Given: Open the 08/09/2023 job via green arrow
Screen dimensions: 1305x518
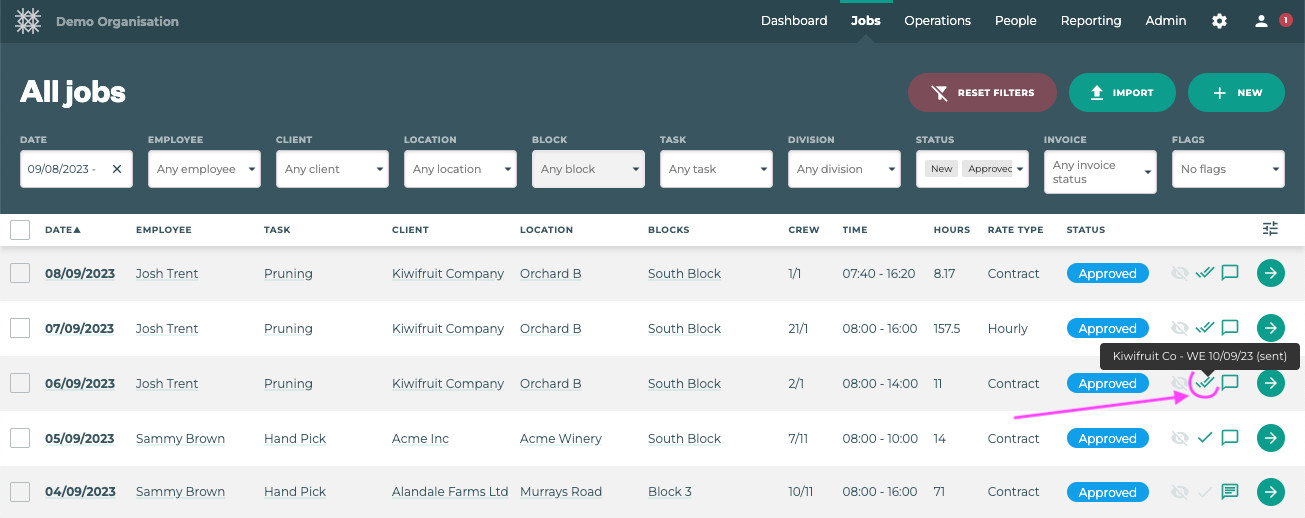Looking at the screenshot, I should point(1270,273).
